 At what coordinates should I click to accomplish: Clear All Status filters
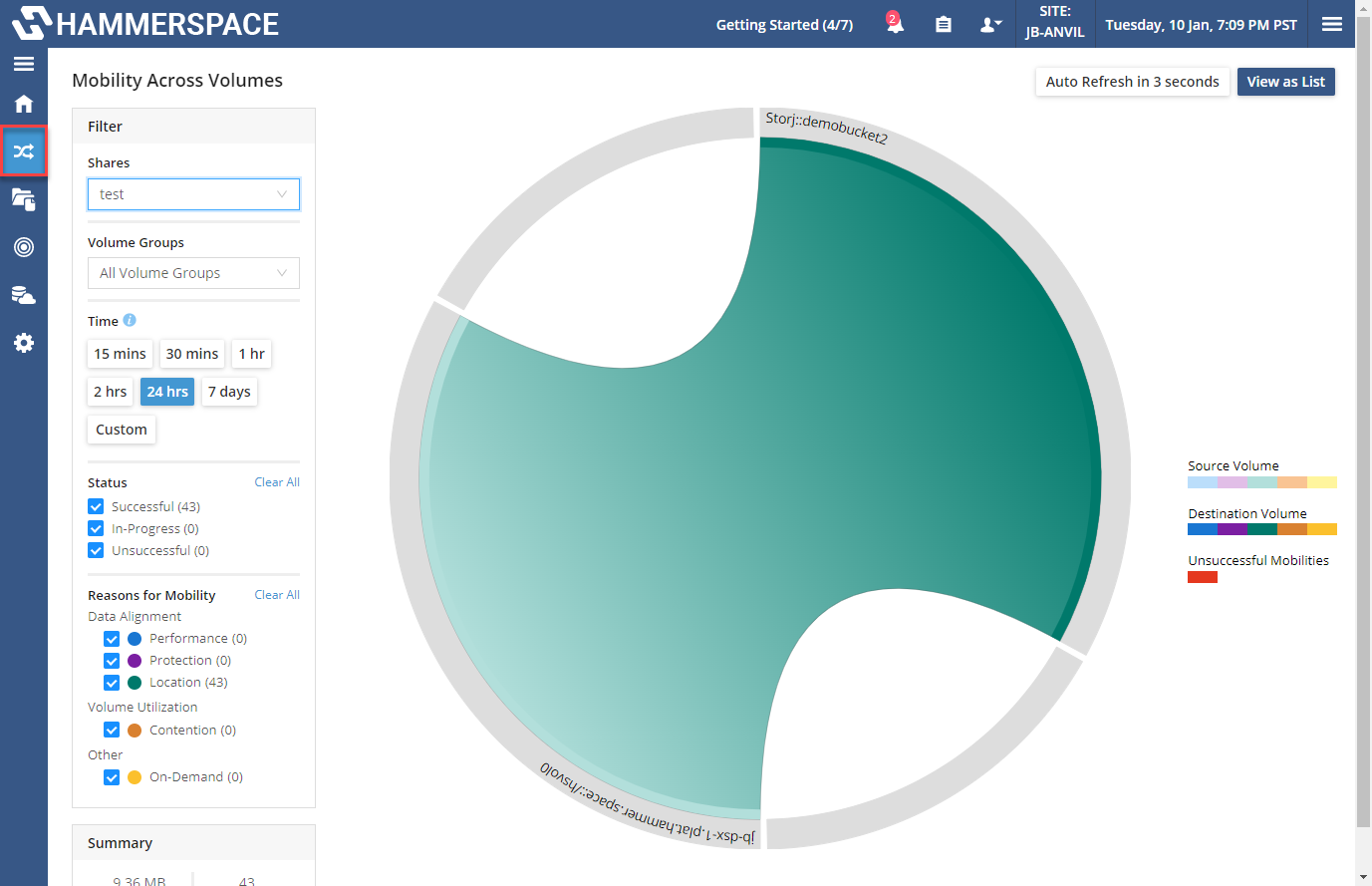pyautogui.click(x=277, y=482)
